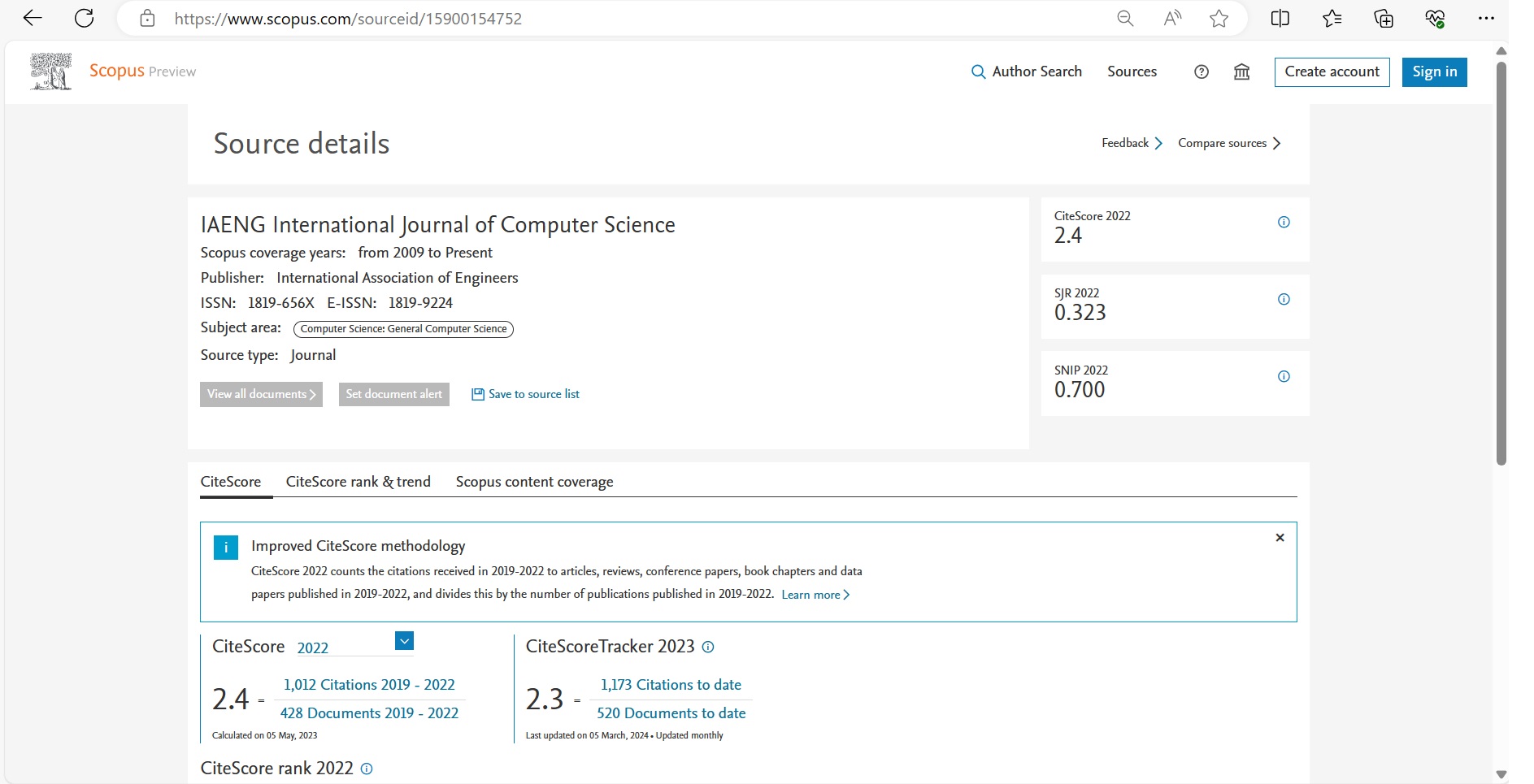The image size is (1534, 784).
Task: Open the Feedback link
Action: click(1132, 143)
